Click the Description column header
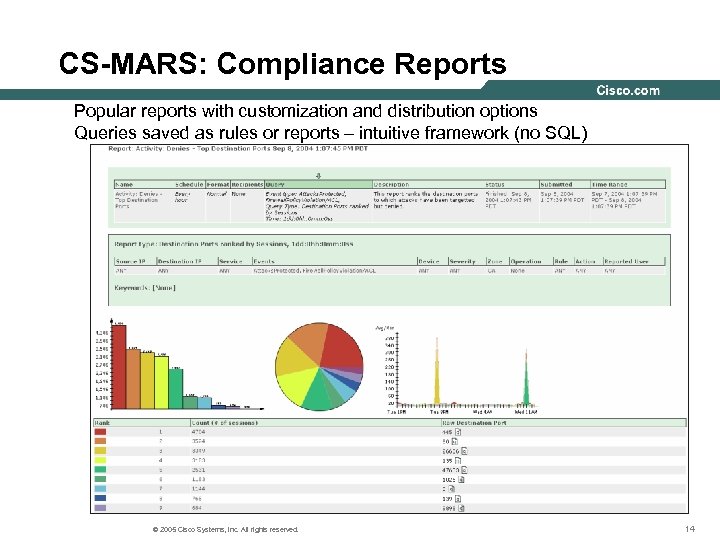The height and width of the screenshot is (540, 720). (x=428, y=184)
